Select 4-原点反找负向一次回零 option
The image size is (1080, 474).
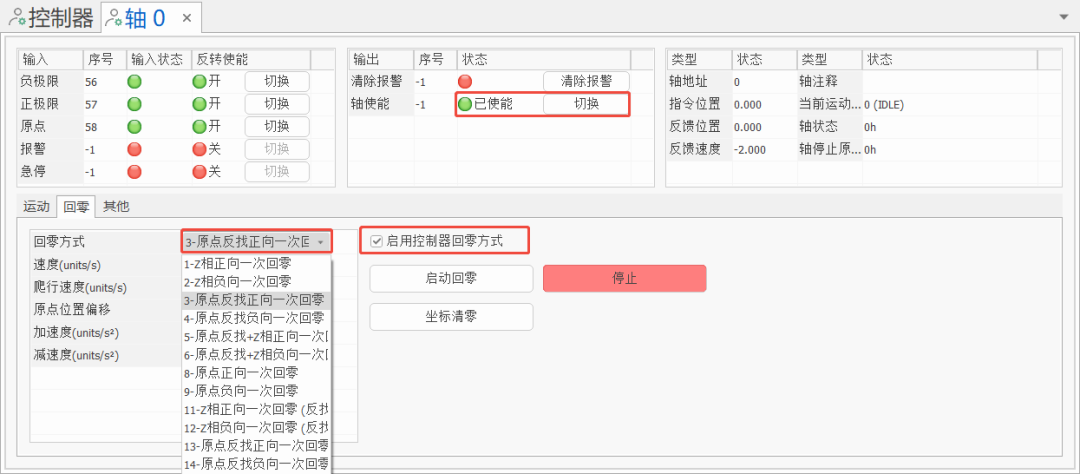(257, 318)
